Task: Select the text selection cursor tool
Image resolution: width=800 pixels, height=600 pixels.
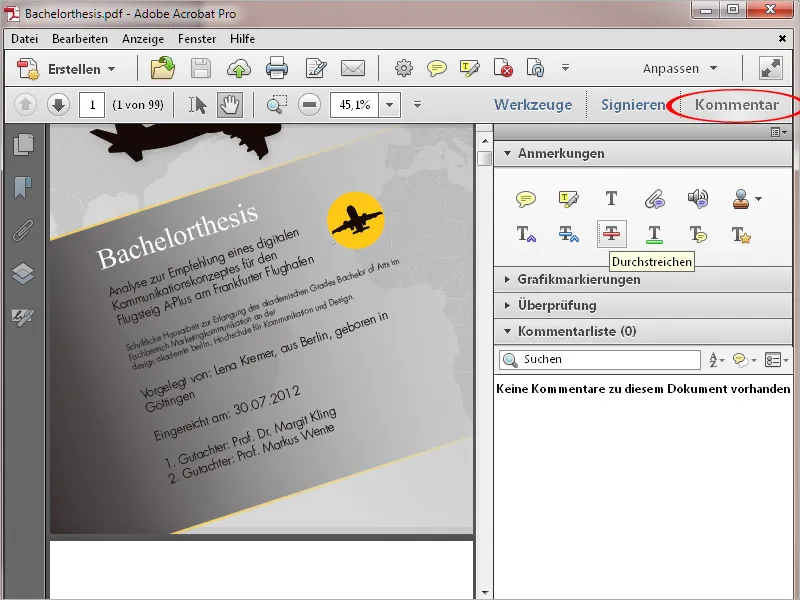Action: tap(198, 105)
